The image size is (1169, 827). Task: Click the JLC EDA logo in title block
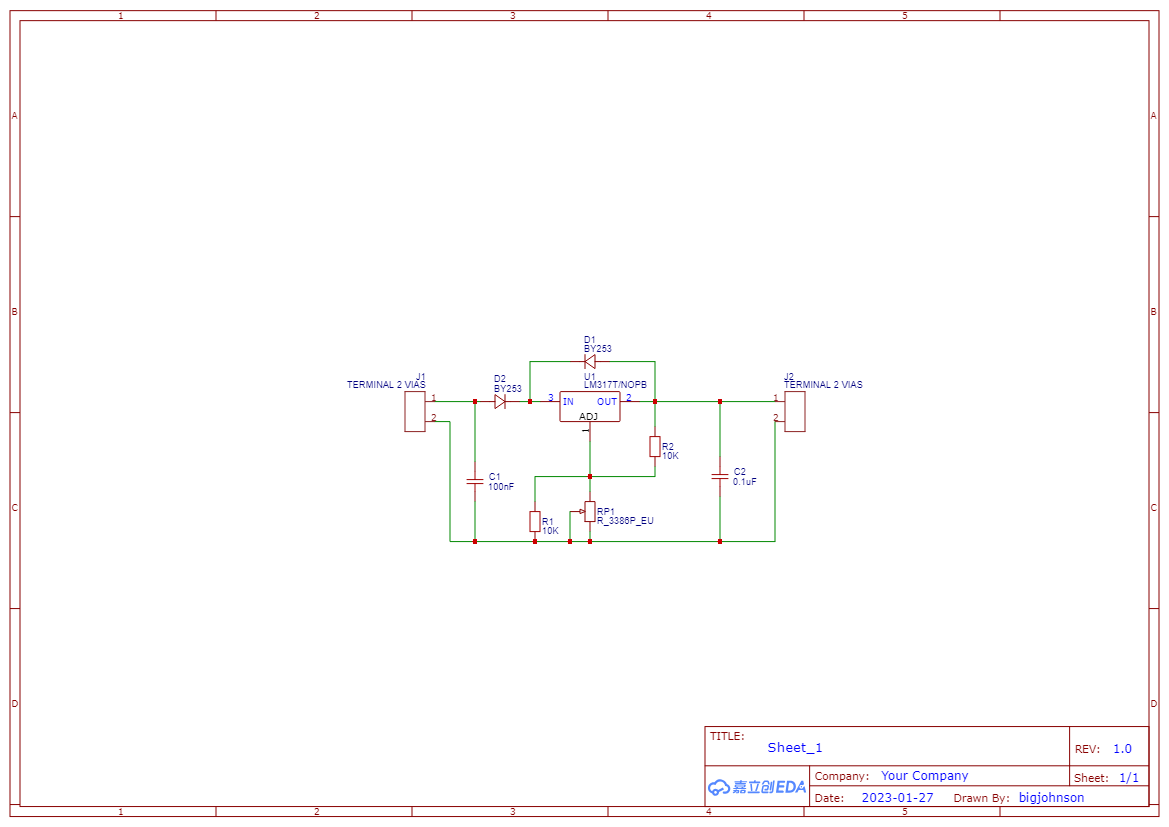tap(757, 787)
